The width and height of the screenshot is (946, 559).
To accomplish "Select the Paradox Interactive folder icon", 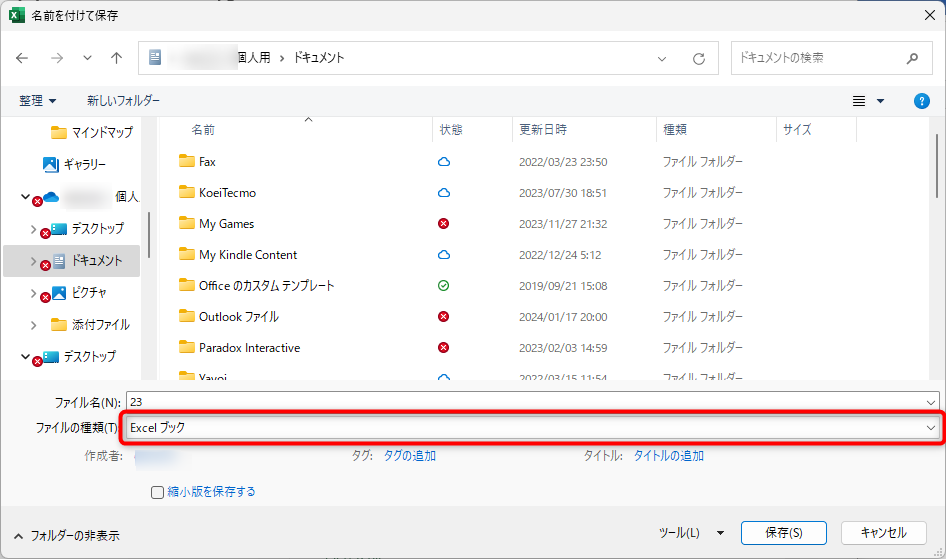I will 187,347.
